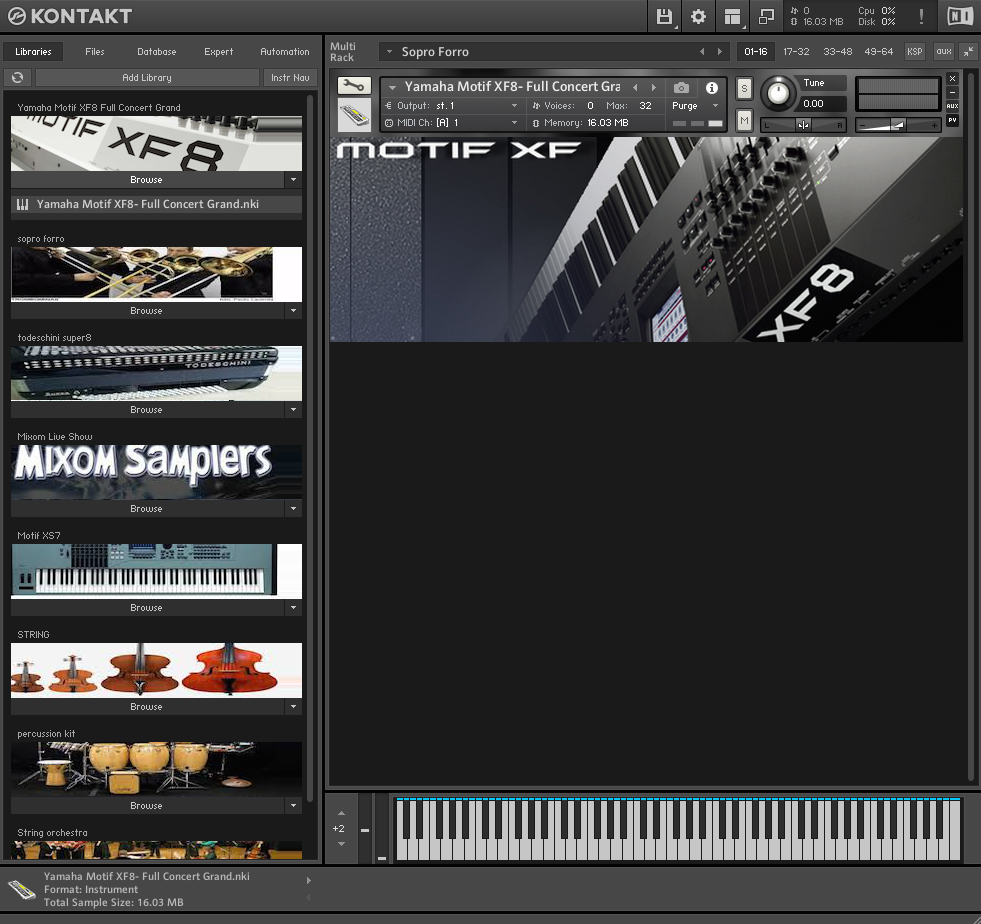Image resolution: width=981 pixels, height=924 pixels.
Task: Minimize the instrument header with minus button
Action: pos(952,93)
